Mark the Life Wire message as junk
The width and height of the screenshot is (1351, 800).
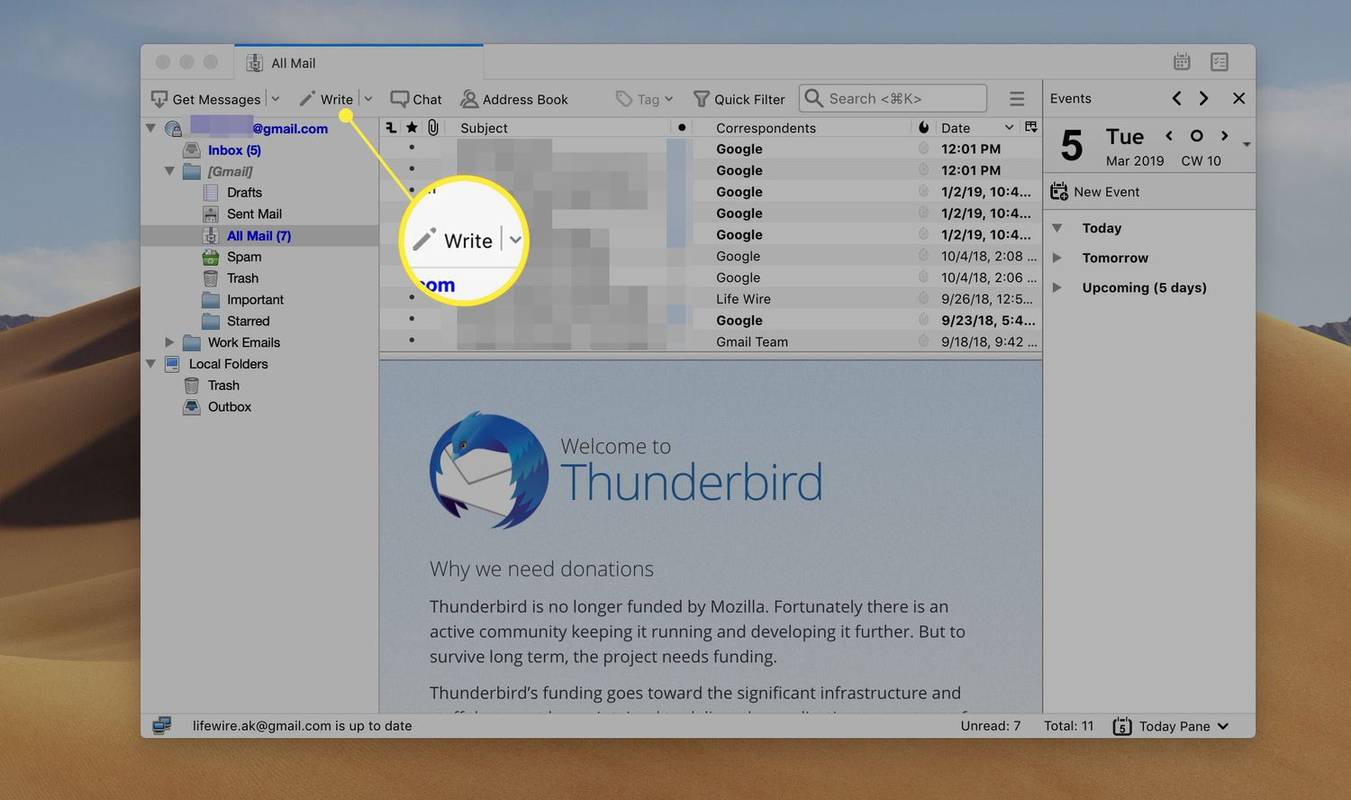pos(923,299)
